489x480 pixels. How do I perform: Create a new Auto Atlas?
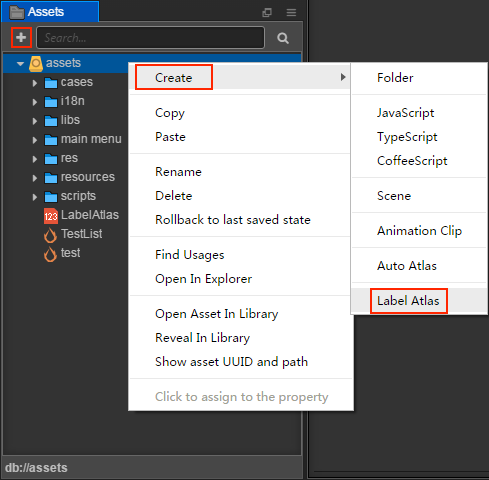(x=420, y=266)
